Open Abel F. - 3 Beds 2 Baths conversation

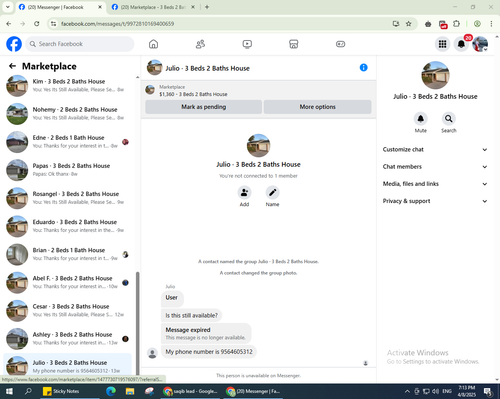(x=68, y=282)
